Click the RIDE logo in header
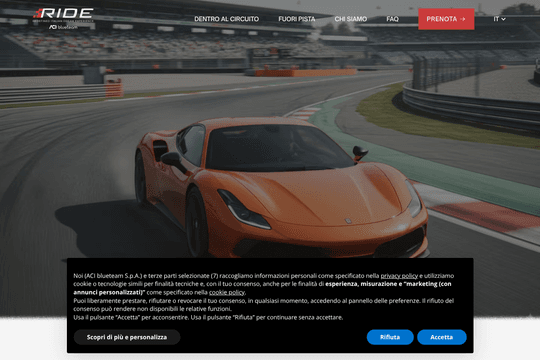Screen dimensions: 540x360 click(x=63, y=19)
